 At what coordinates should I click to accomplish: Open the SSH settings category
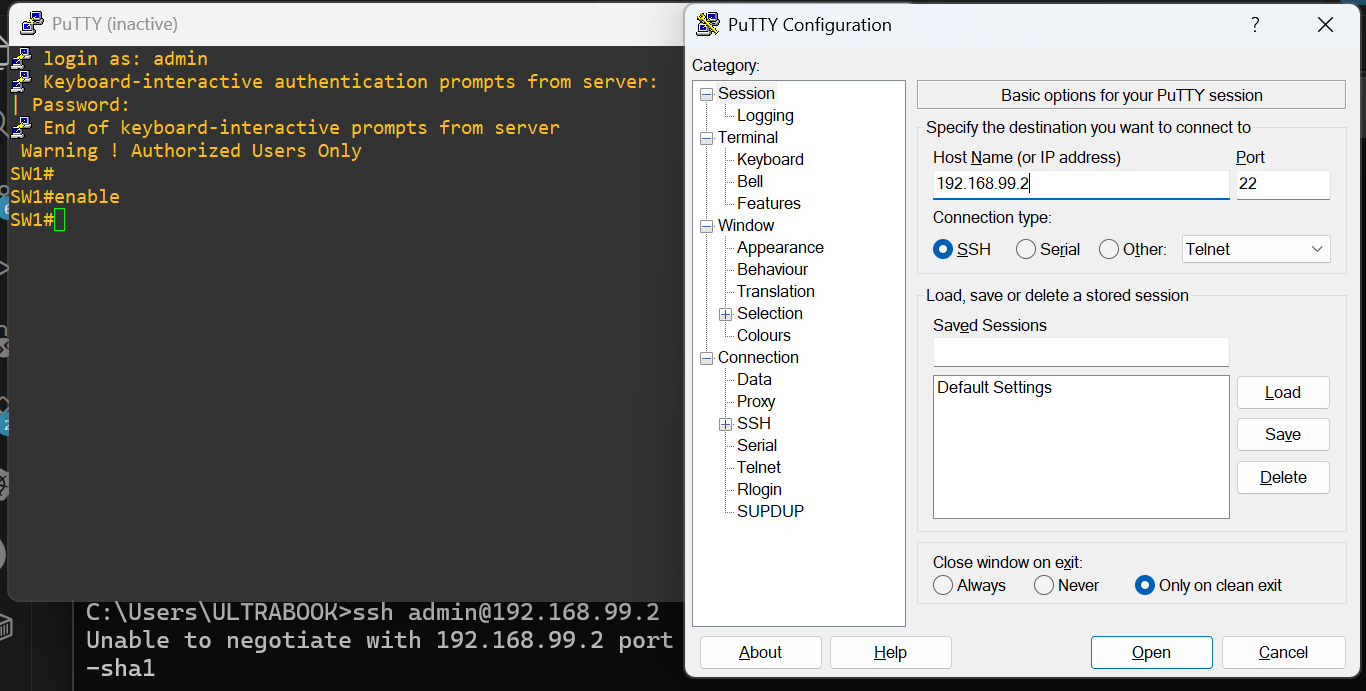click(754, 424)
